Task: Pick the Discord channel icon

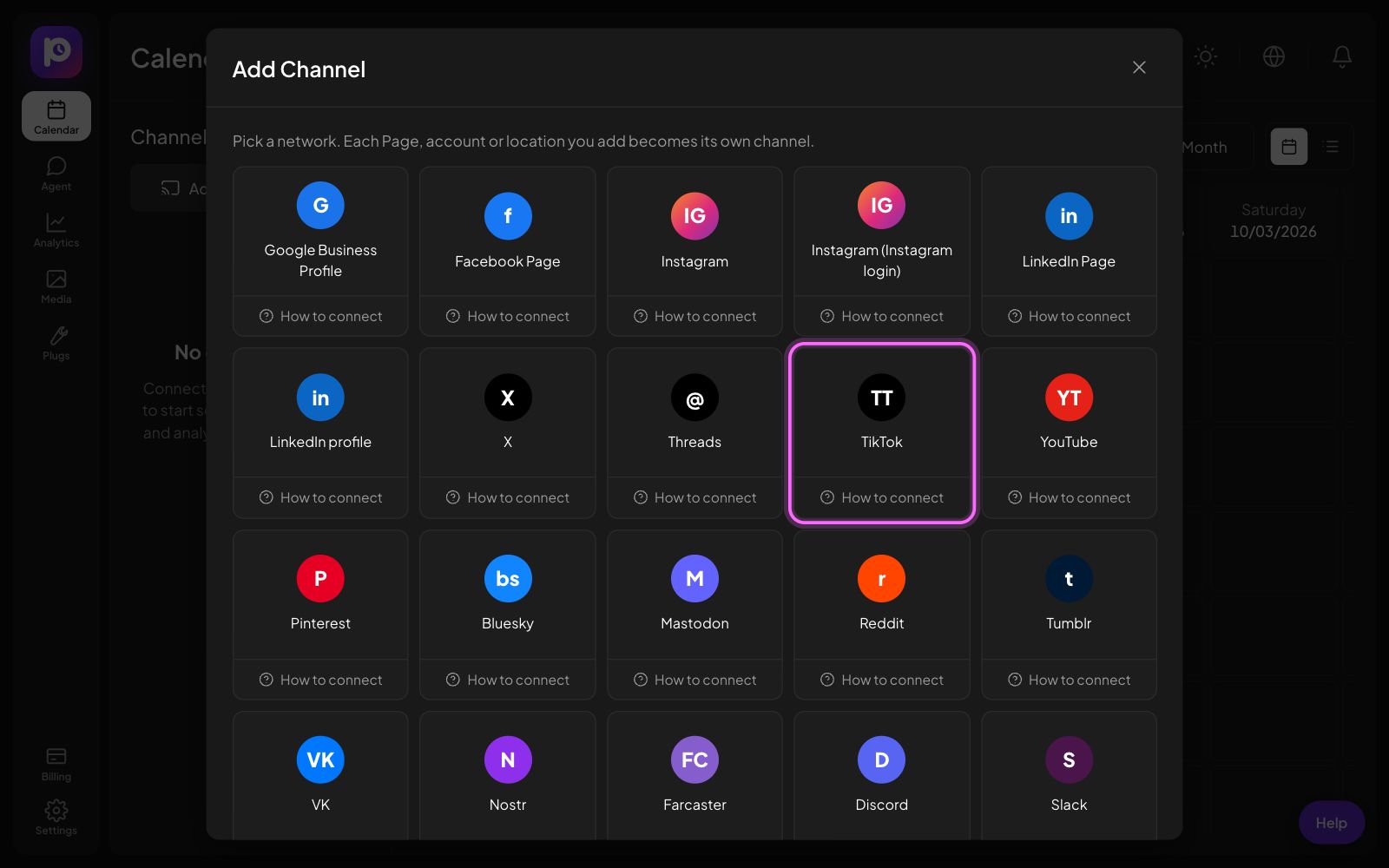Action: click(881, 760)
